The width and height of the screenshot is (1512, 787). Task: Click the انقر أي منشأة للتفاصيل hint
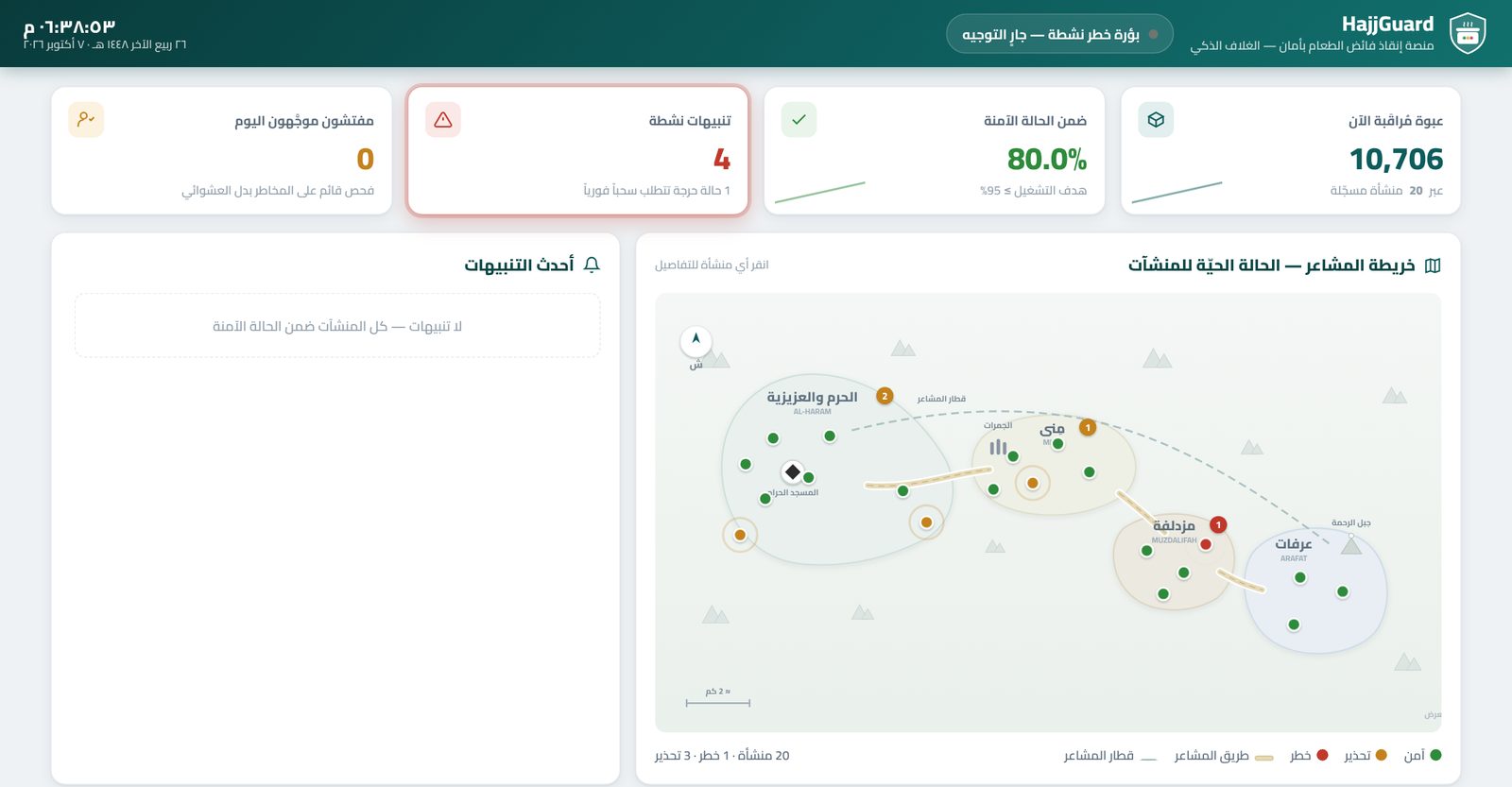point(712,265)
